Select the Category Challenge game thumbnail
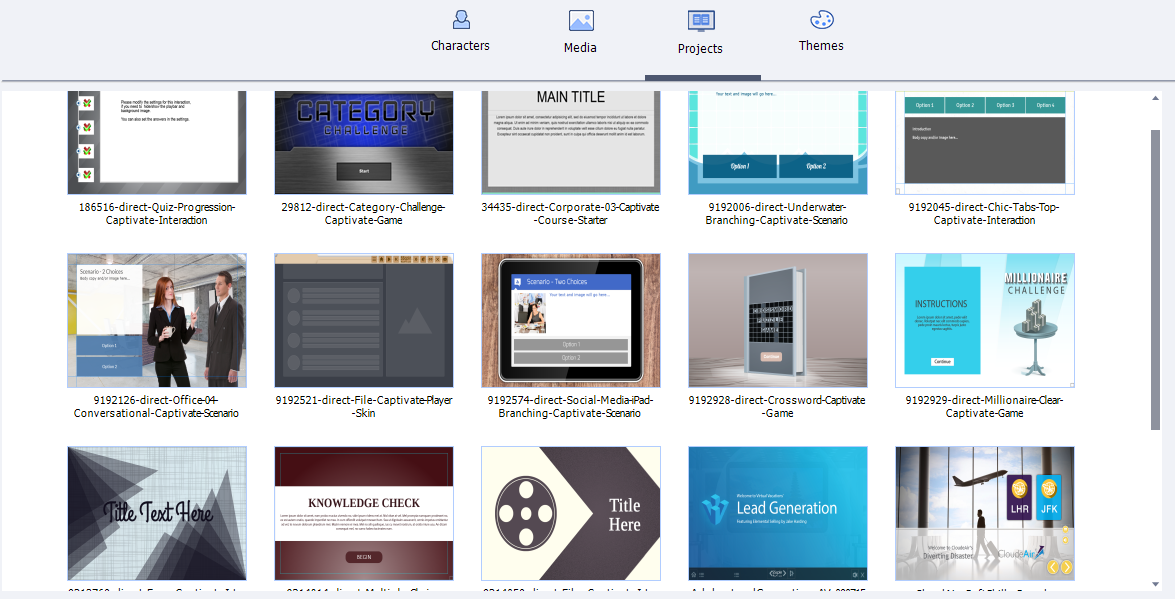The width and height of the screenshot is (1175, 599). [x=364, y=142]
